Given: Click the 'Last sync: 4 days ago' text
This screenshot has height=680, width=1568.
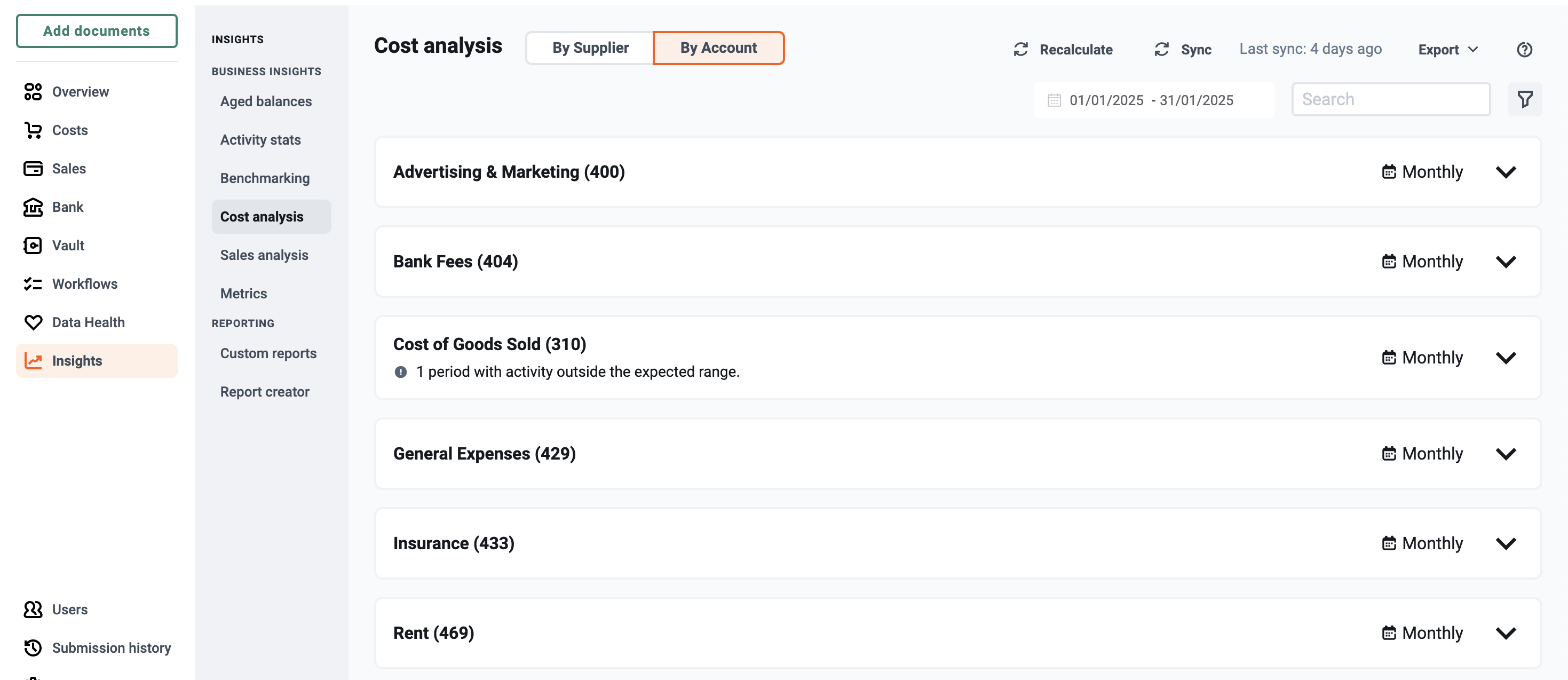Looking at the screenshot, I should tap(1311, 49).
